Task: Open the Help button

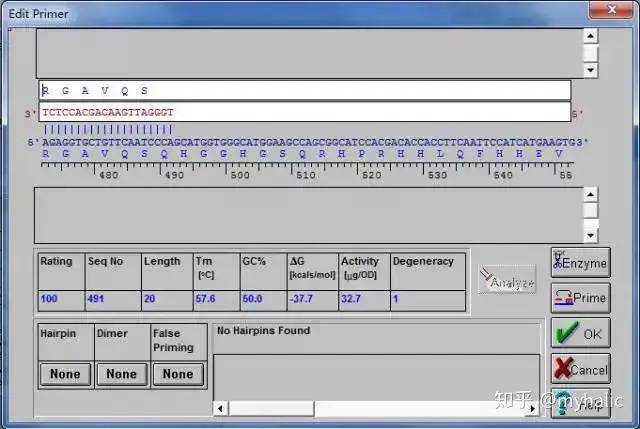Action: click(580, 403)
